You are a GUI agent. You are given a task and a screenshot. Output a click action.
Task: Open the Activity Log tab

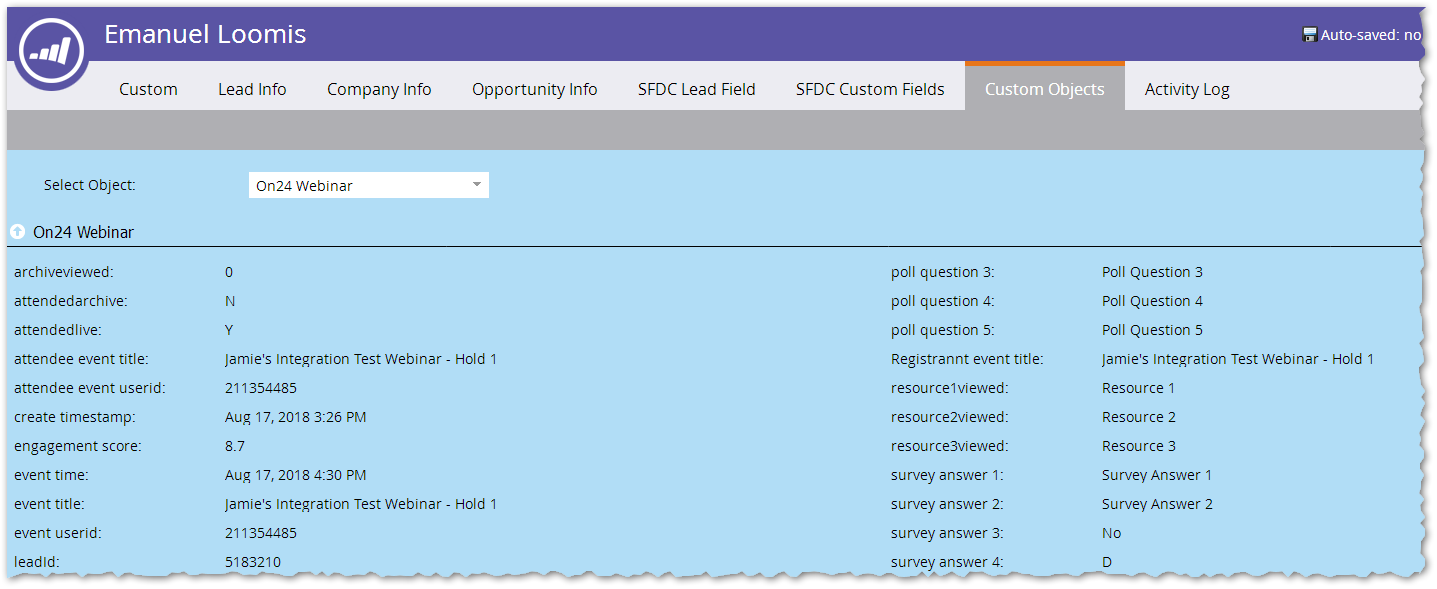point(1187,89)
